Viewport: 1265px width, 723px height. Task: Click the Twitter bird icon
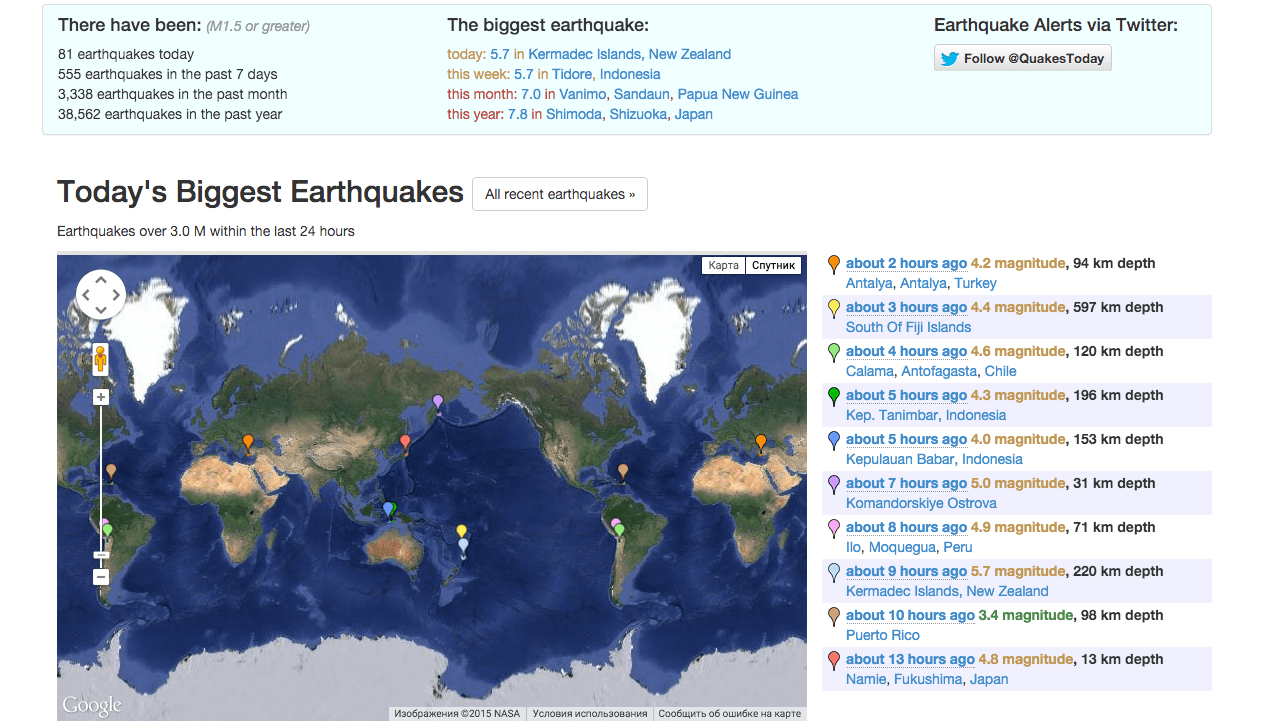coord(948,57)
